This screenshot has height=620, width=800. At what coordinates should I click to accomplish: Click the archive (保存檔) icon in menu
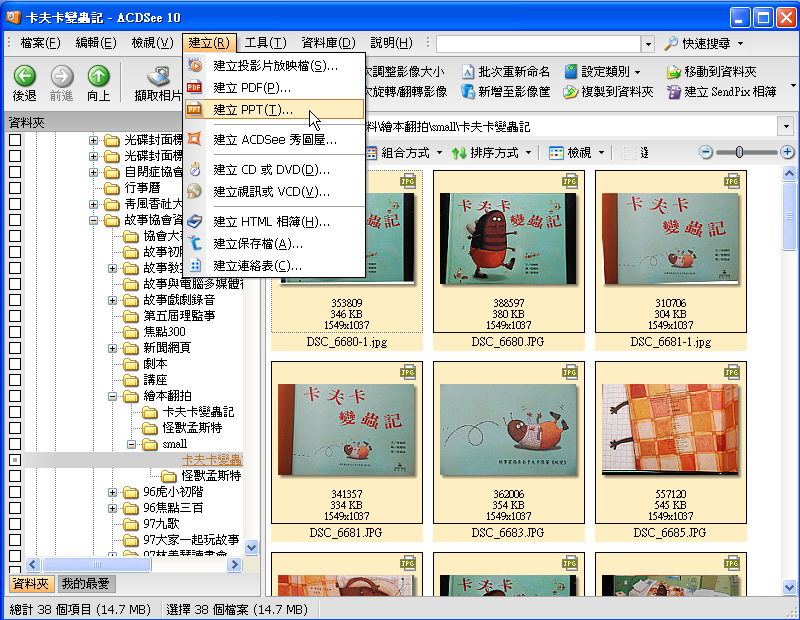(194, 243)
